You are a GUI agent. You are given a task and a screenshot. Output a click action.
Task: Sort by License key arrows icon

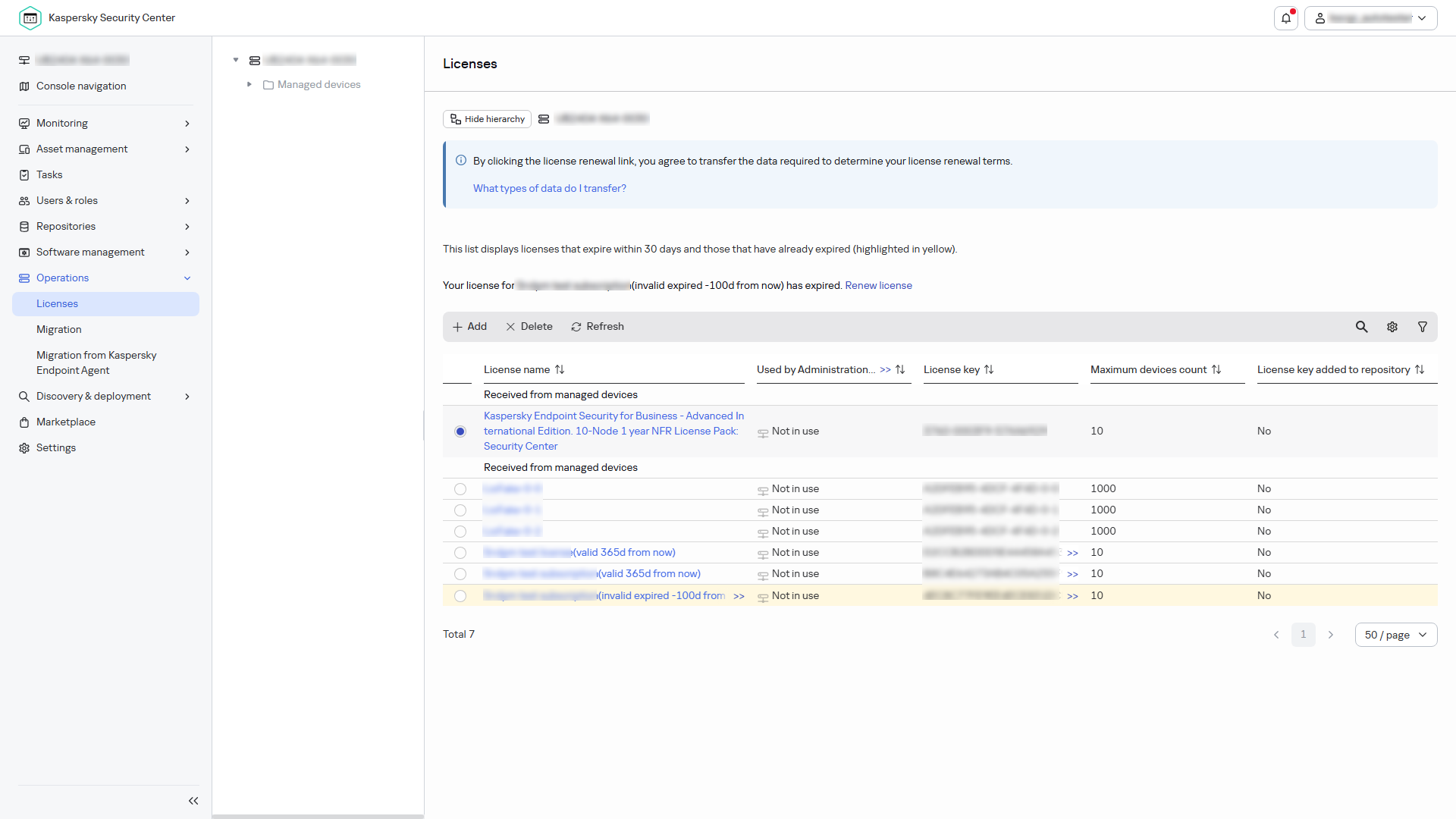tap(989, 370)
